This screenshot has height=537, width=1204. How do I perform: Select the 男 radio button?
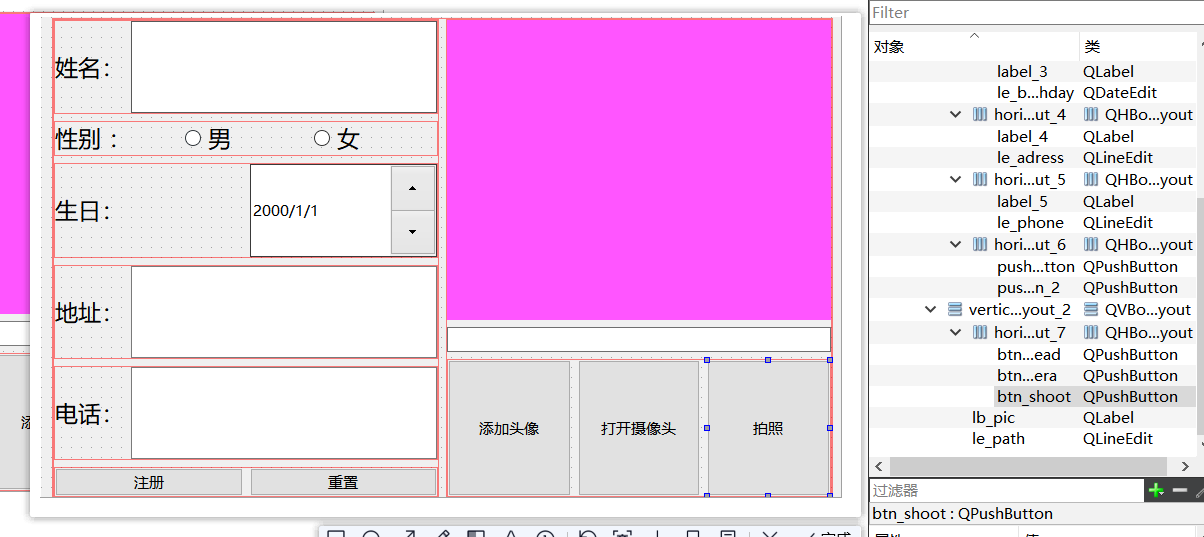193,139
